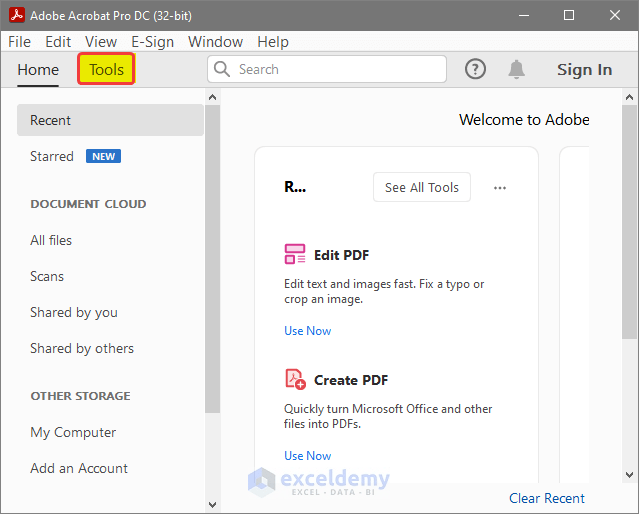This screenshot has height=514, width=639.
Task: Click sidebar scrollbar down arrow
Action: pyautogui.click(x=212, y=505)
